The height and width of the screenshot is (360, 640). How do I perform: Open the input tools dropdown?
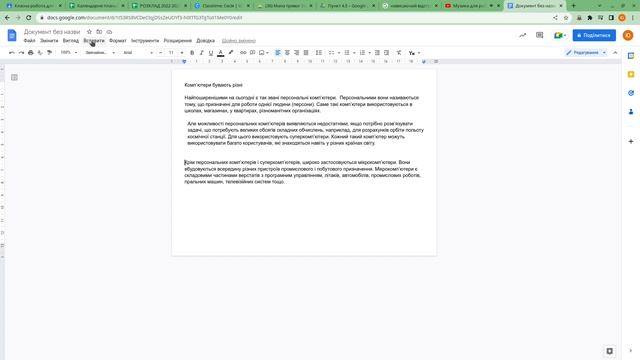point(414,53)
